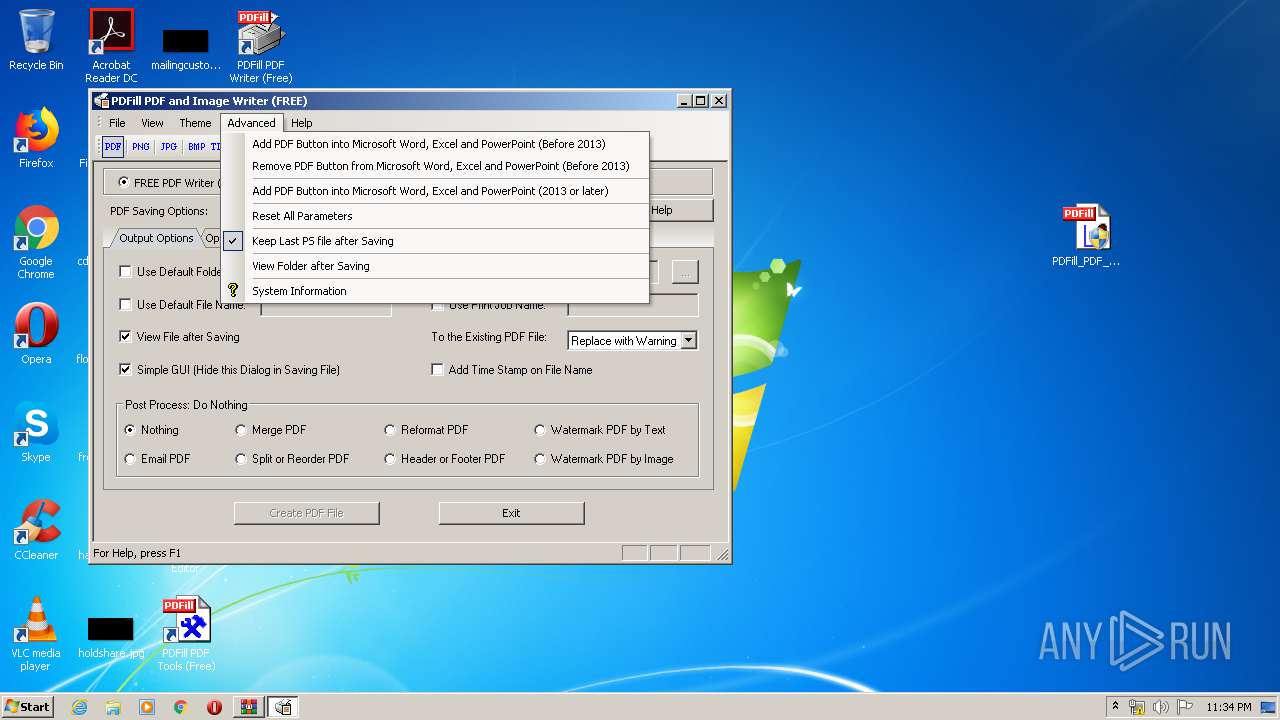
Task: Open the Help menu
Action: point(301,123)
